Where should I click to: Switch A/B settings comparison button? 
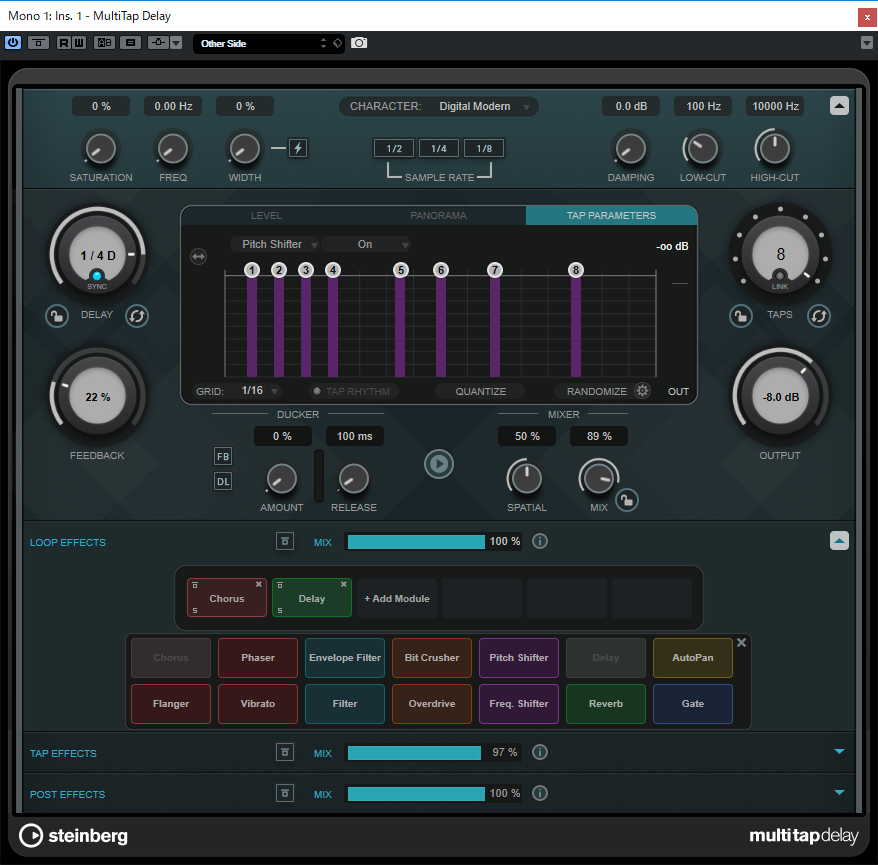click(105, 43)
